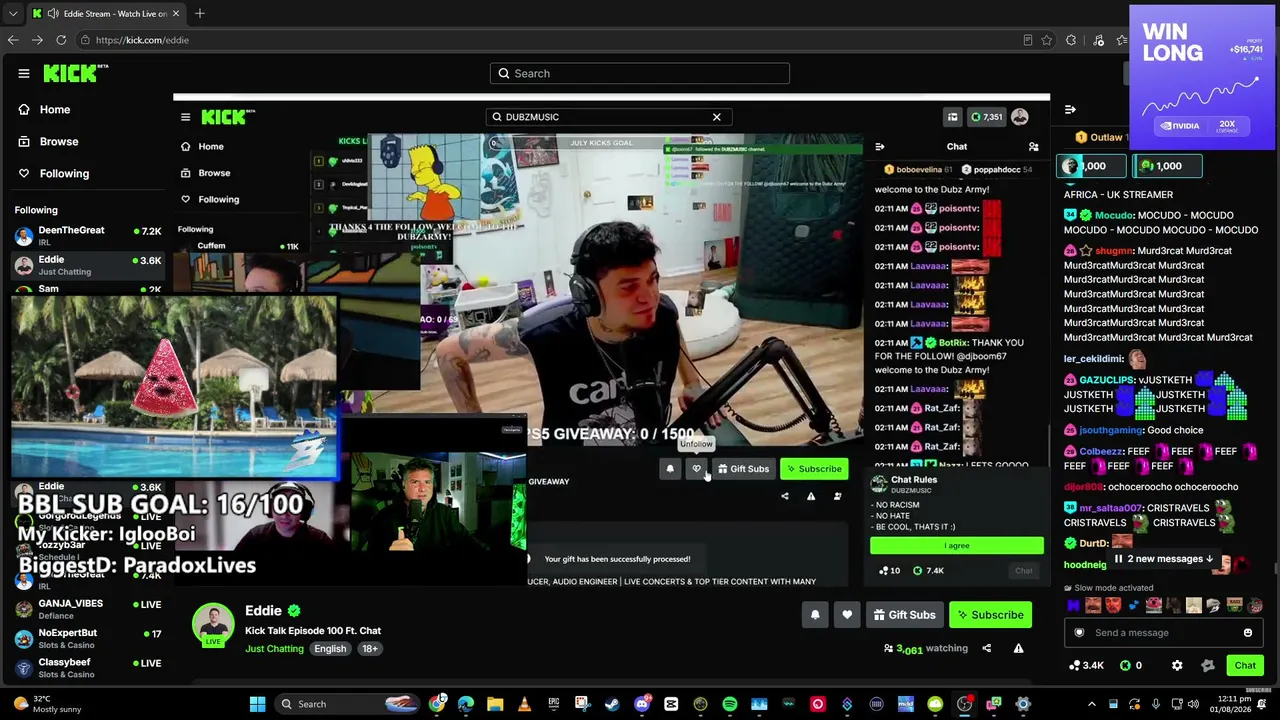
Task: Jump to 2 new messages in chat
Action: click(x=1163, y=559)
